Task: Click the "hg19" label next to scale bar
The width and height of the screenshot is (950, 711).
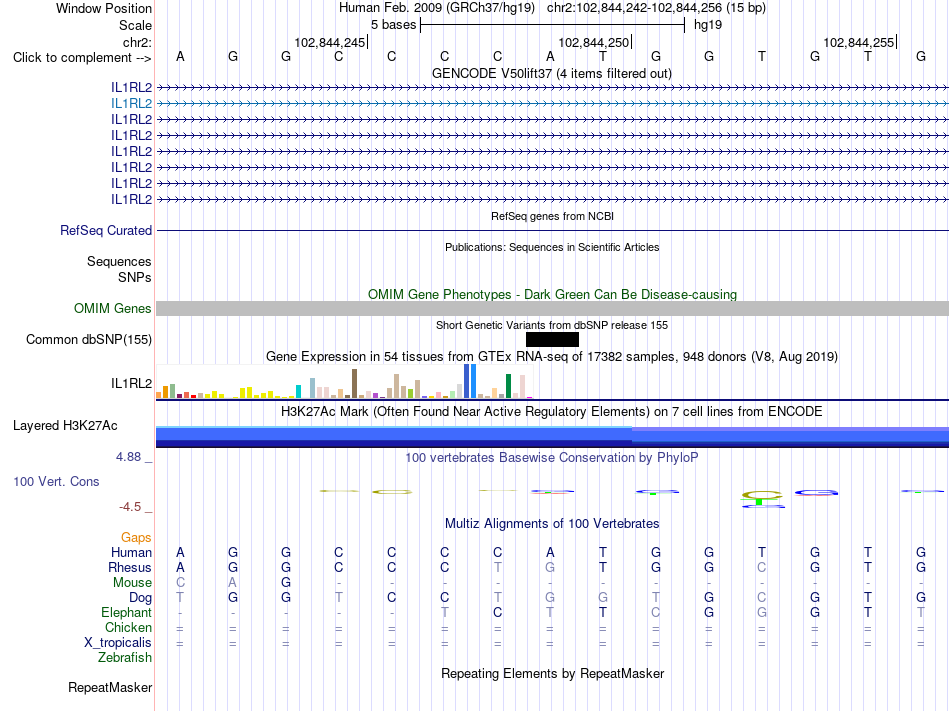Action: click(708, 25)
